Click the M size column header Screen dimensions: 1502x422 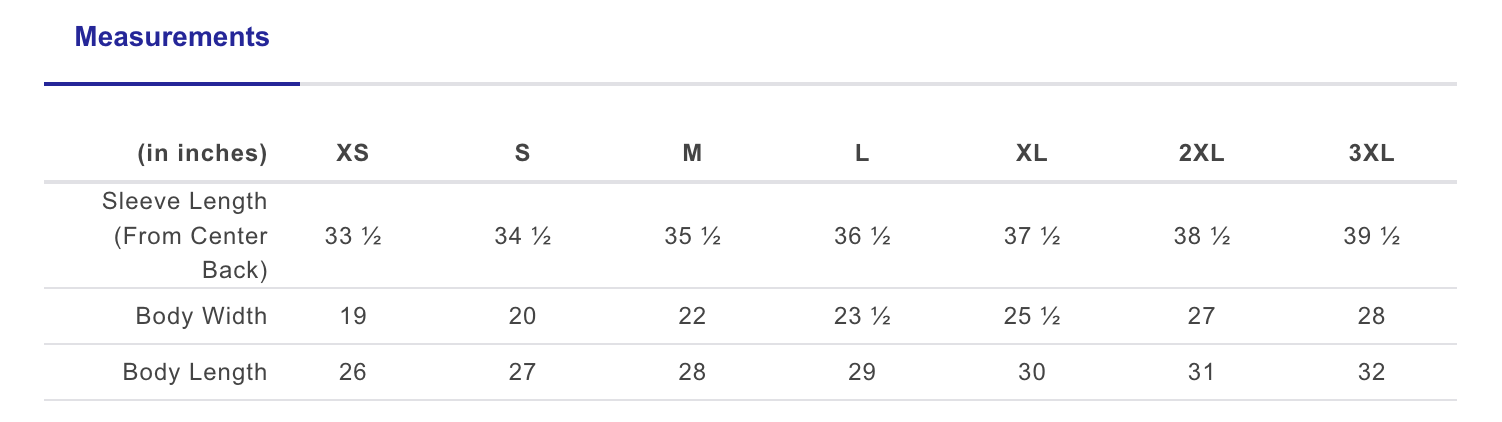click(x=692, y=154)
